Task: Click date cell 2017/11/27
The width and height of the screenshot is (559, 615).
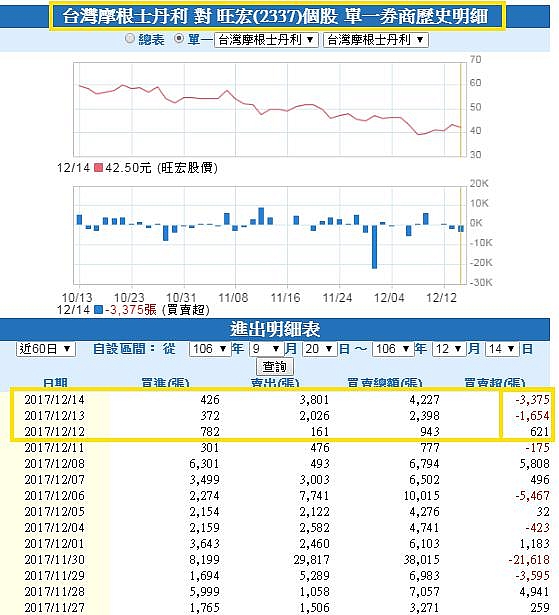Action: [x=55, y=608]
